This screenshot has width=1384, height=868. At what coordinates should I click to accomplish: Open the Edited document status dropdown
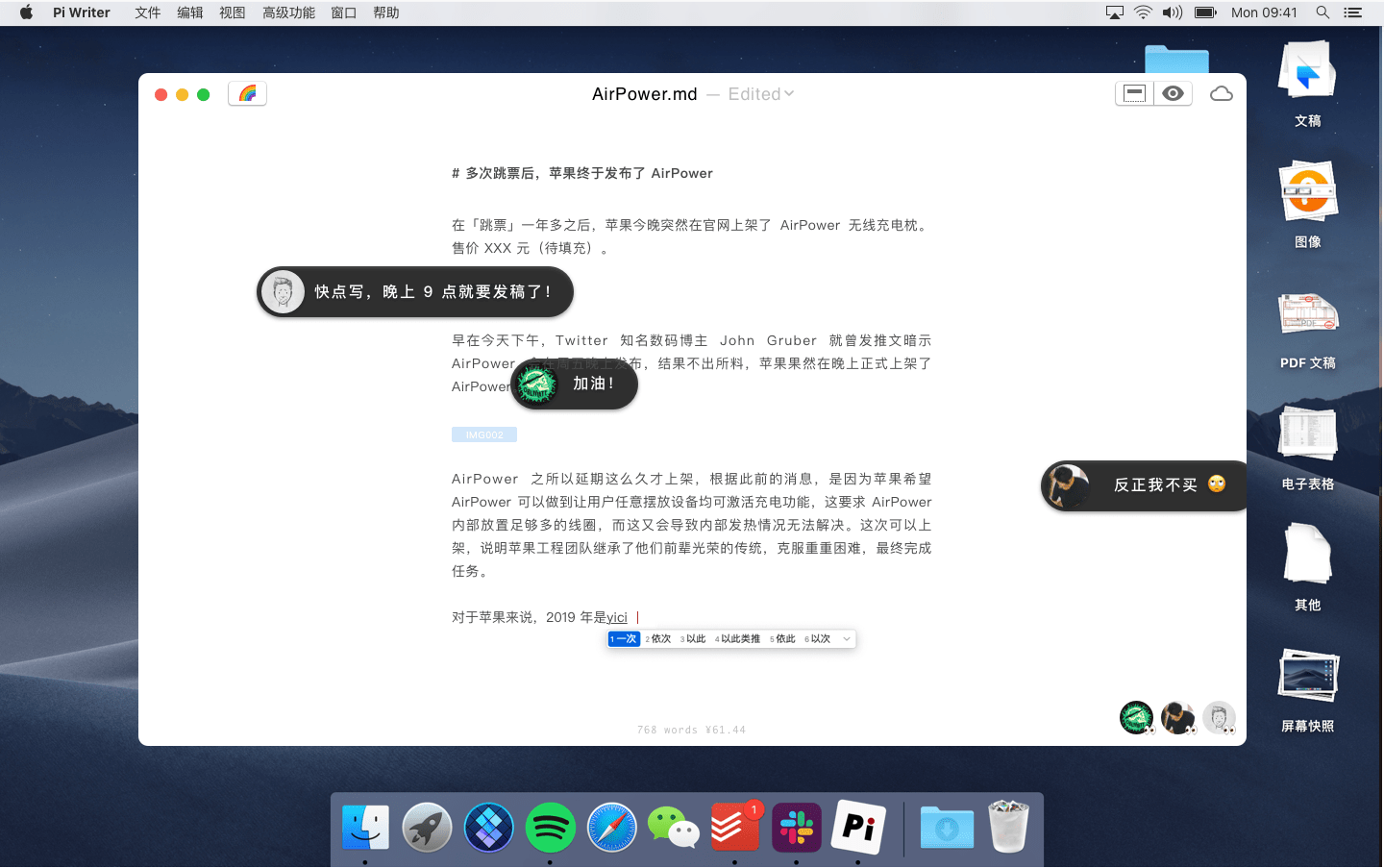click(x=761, y=94)
